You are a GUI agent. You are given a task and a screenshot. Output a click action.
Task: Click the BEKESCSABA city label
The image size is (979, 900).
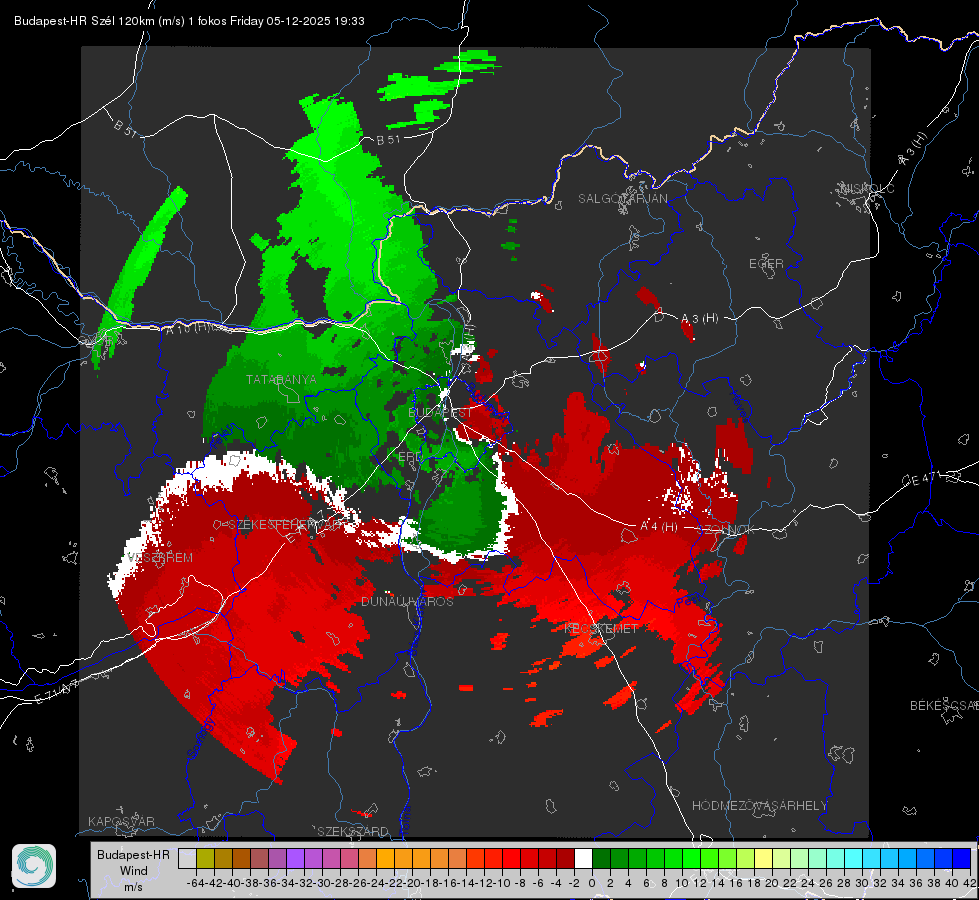(944, 705)
